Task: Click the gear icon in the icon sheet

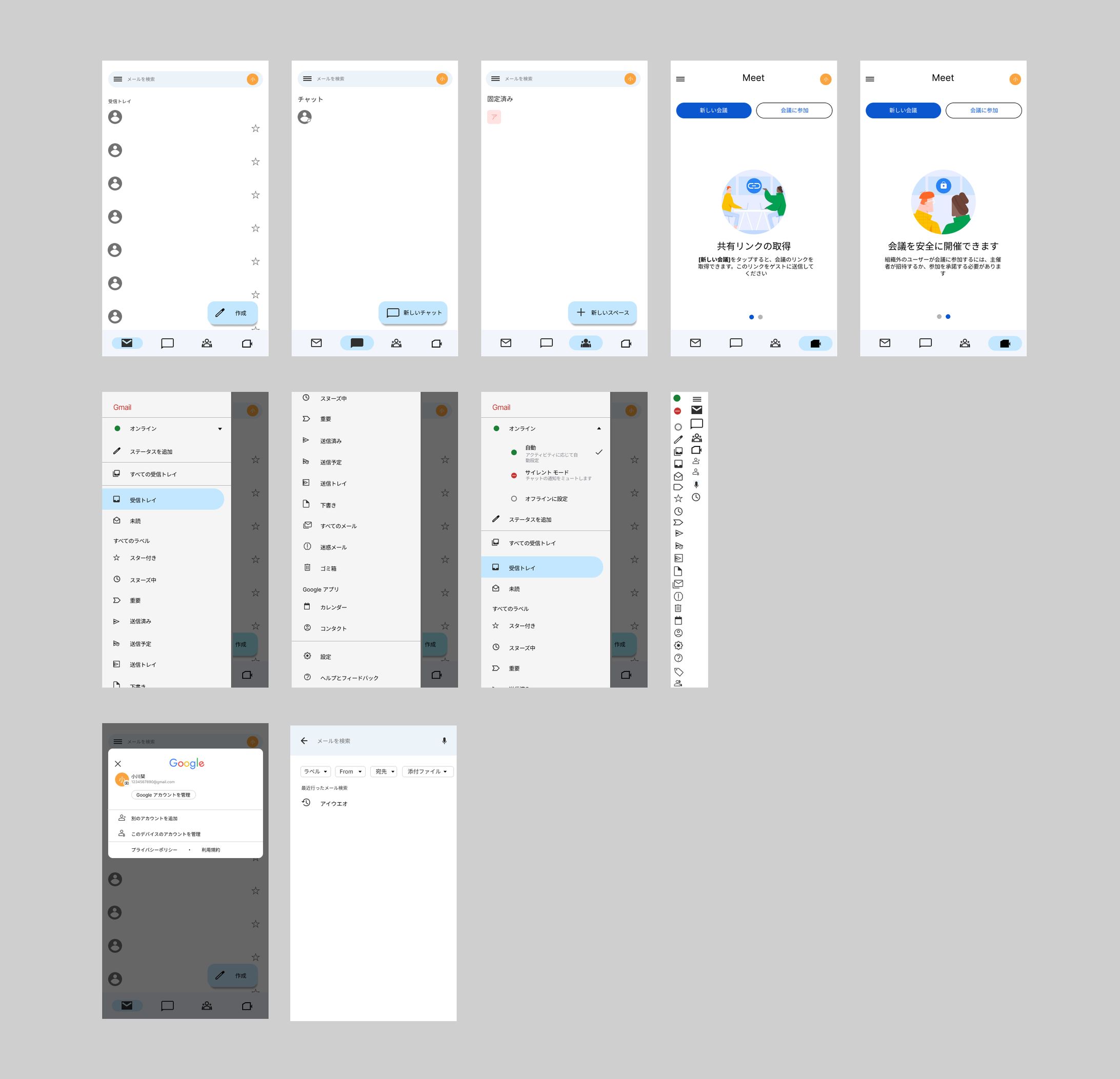Action: click(678, 645)
